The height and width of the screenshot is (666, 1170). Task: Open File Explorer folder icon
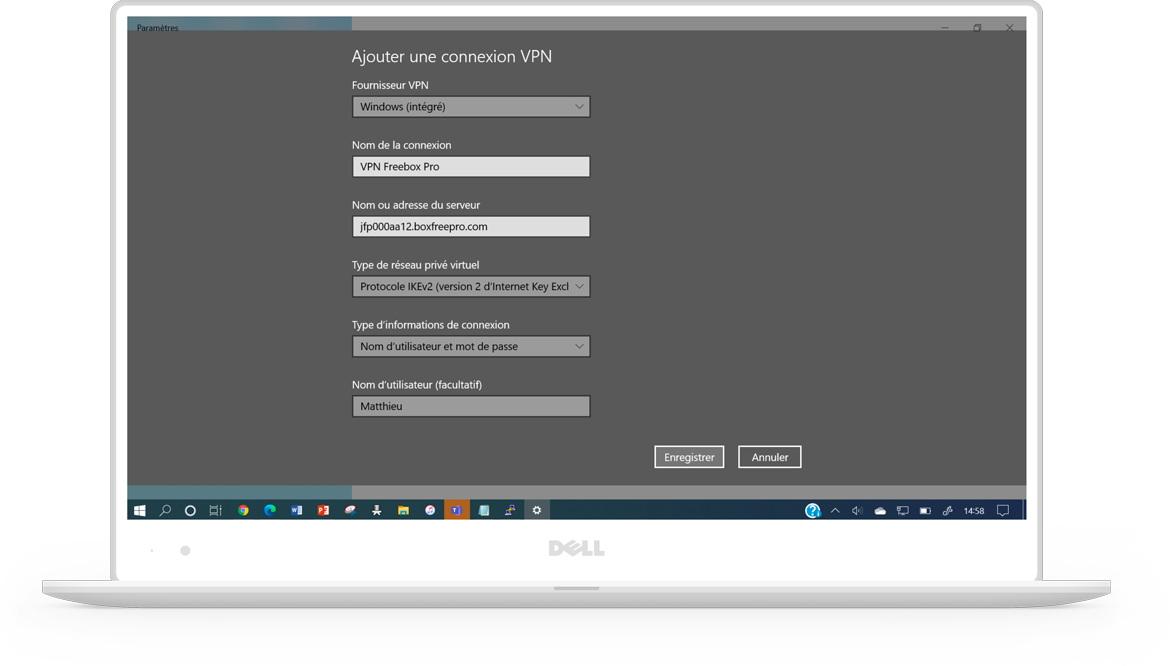tap(403, 510)
